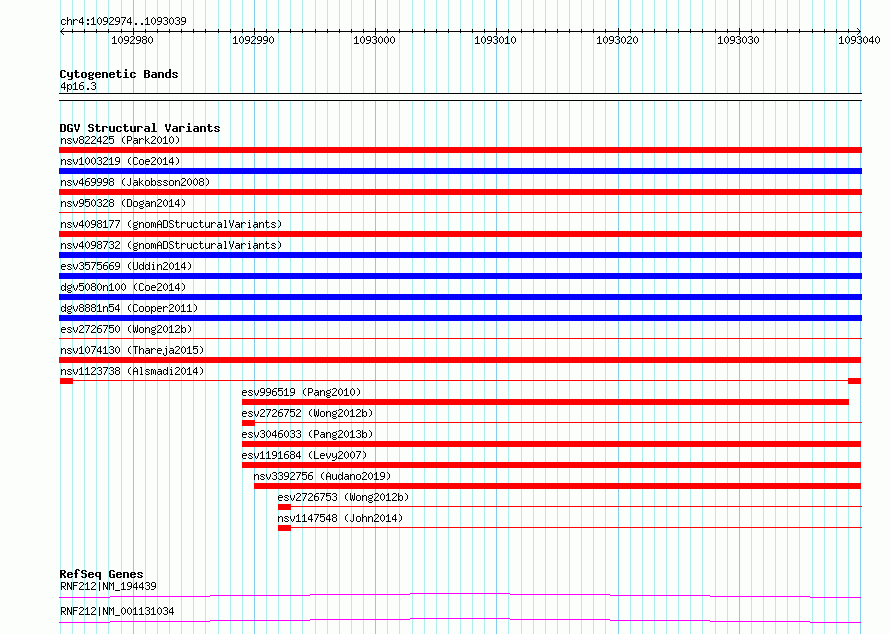Open variant nsv4098177 (gnomADStructuralVariants)
Viewport: 890px width, 634px height.
coord(171,224)
